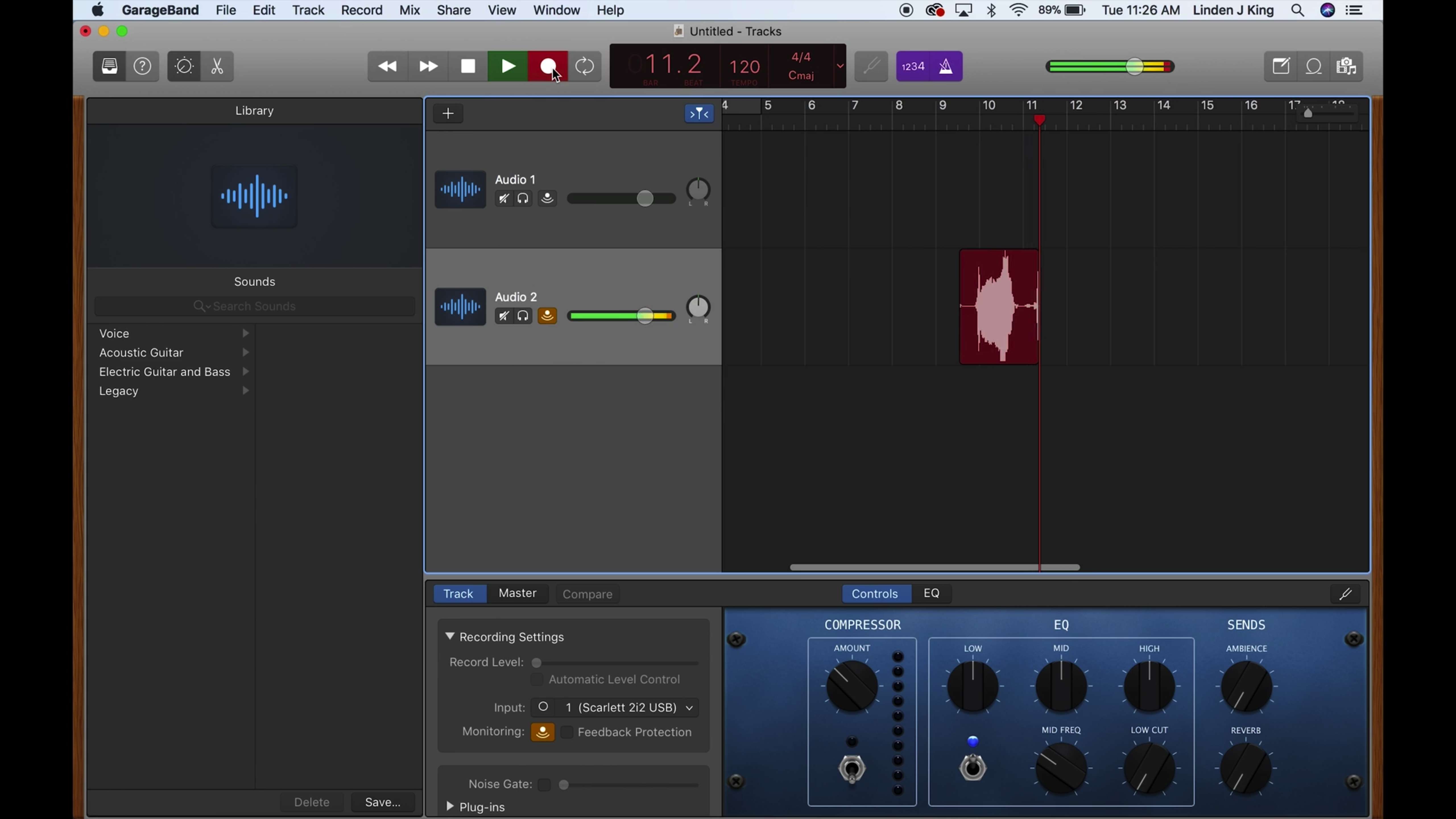Toggle the Catch playhead button
The height and width of the screenshot is (819, 1456).
[699, 114]
